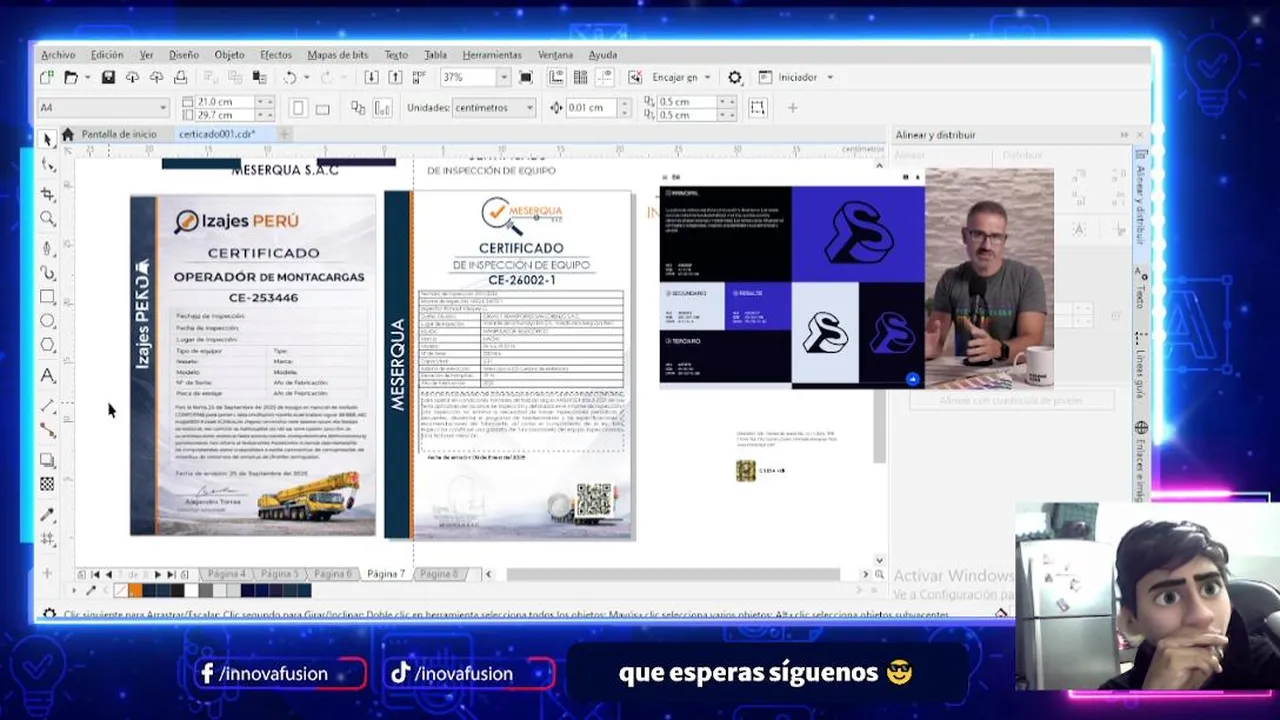
Task: Select the Crop tool
Action: point(47,193)
